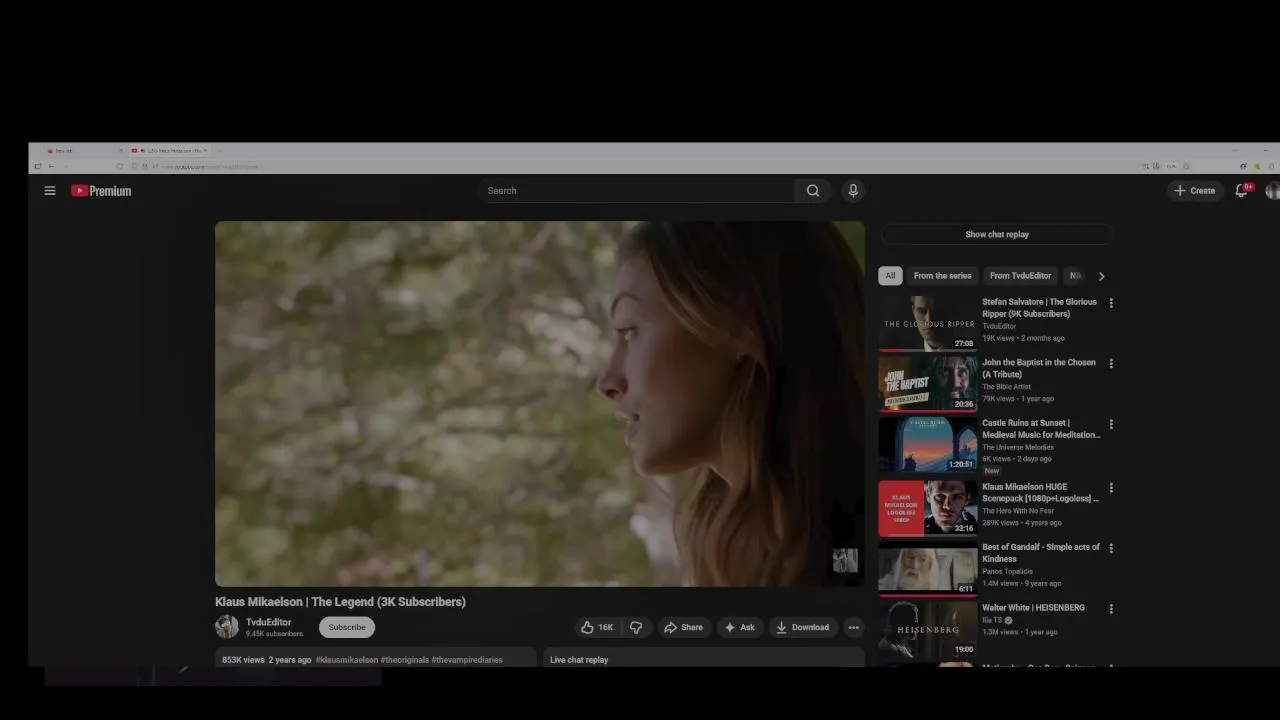The image size is (1280, 720).
Task: Go to YouTube Premium home logo
Action: pyautogui.click(x=101, y=191)
